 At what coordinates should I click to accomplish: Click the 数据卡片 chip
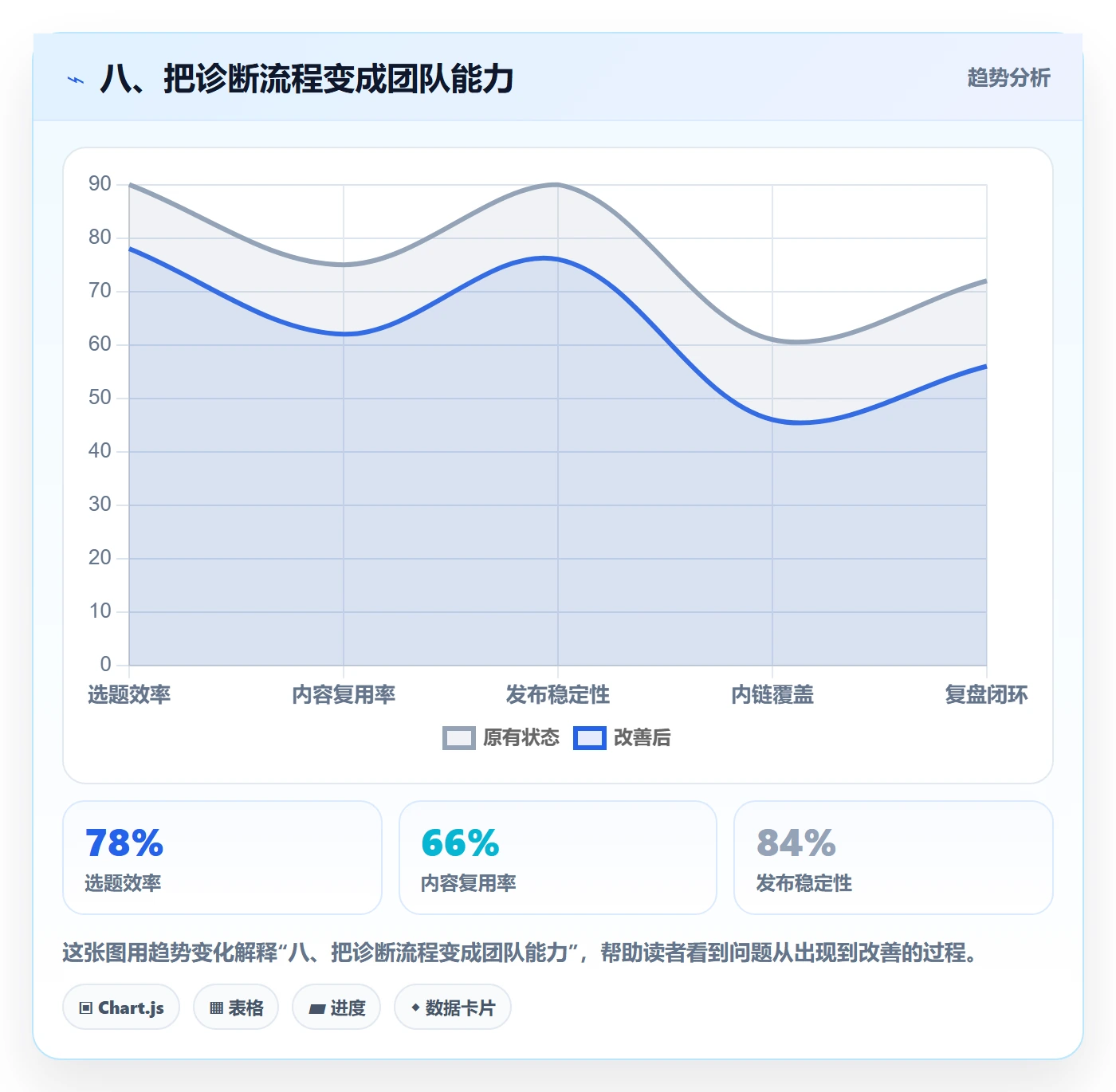453,1008
